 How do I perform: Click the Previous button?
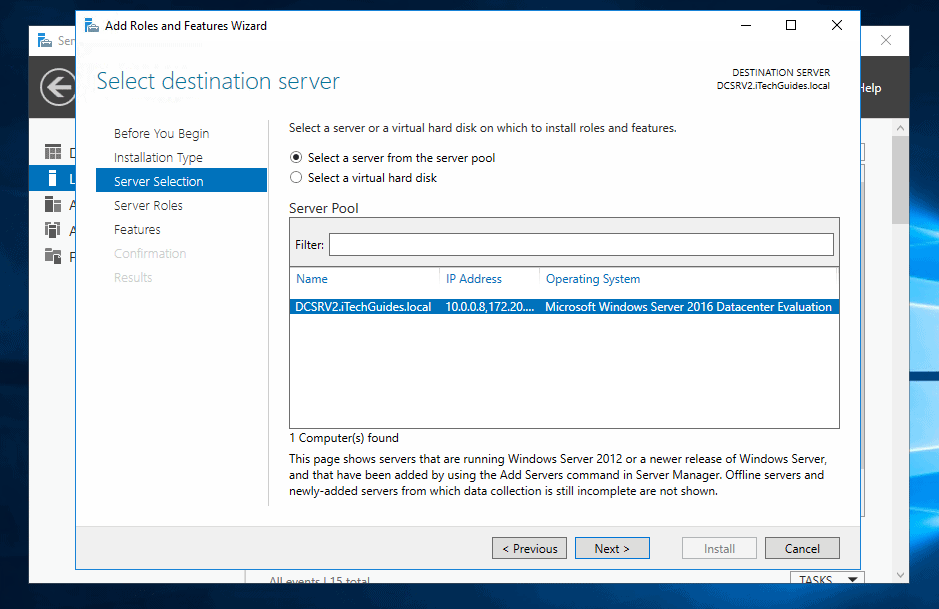[x=529, y=548]
